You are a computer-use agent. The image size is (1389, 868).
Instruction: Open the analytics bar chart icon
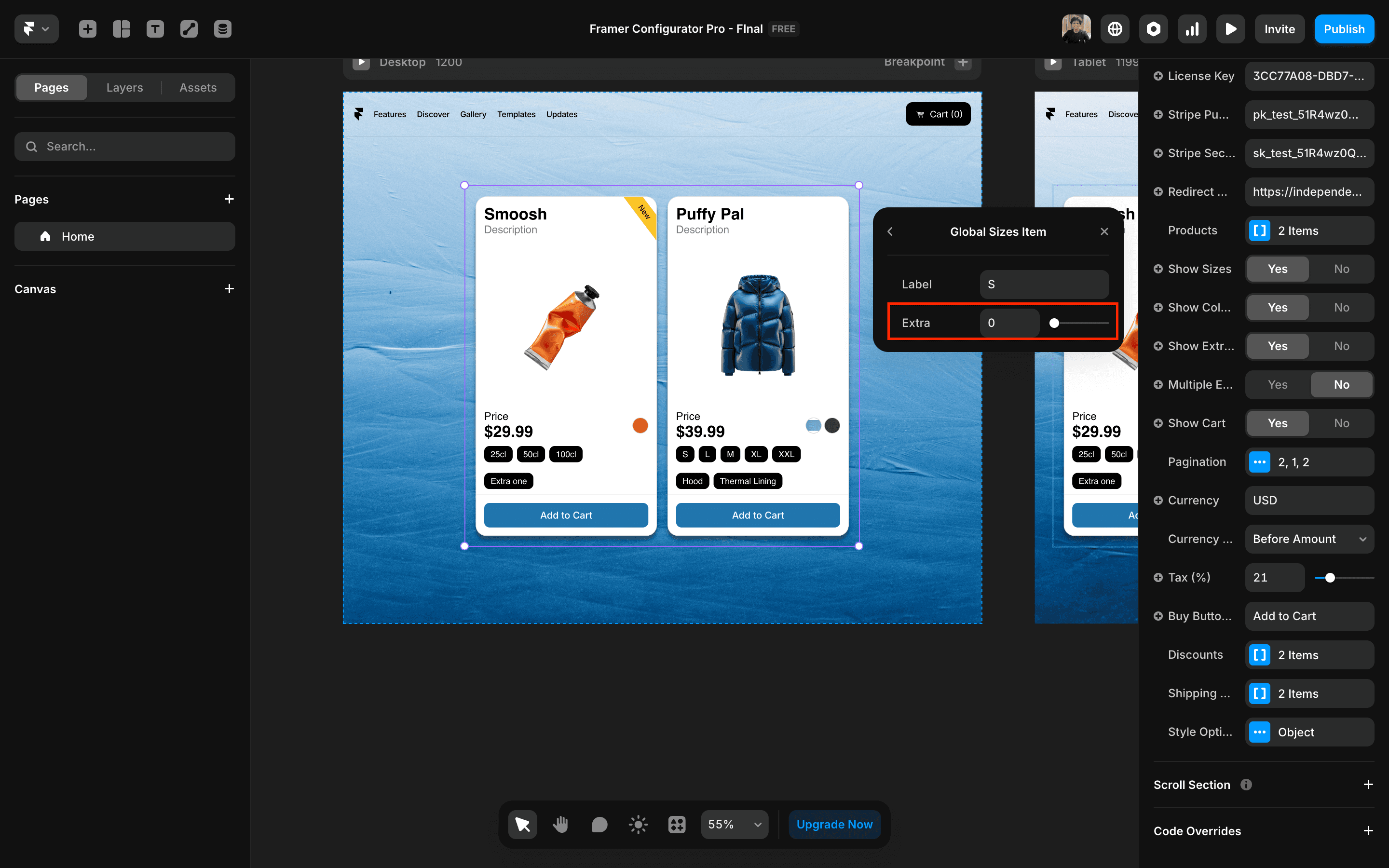1192,29
